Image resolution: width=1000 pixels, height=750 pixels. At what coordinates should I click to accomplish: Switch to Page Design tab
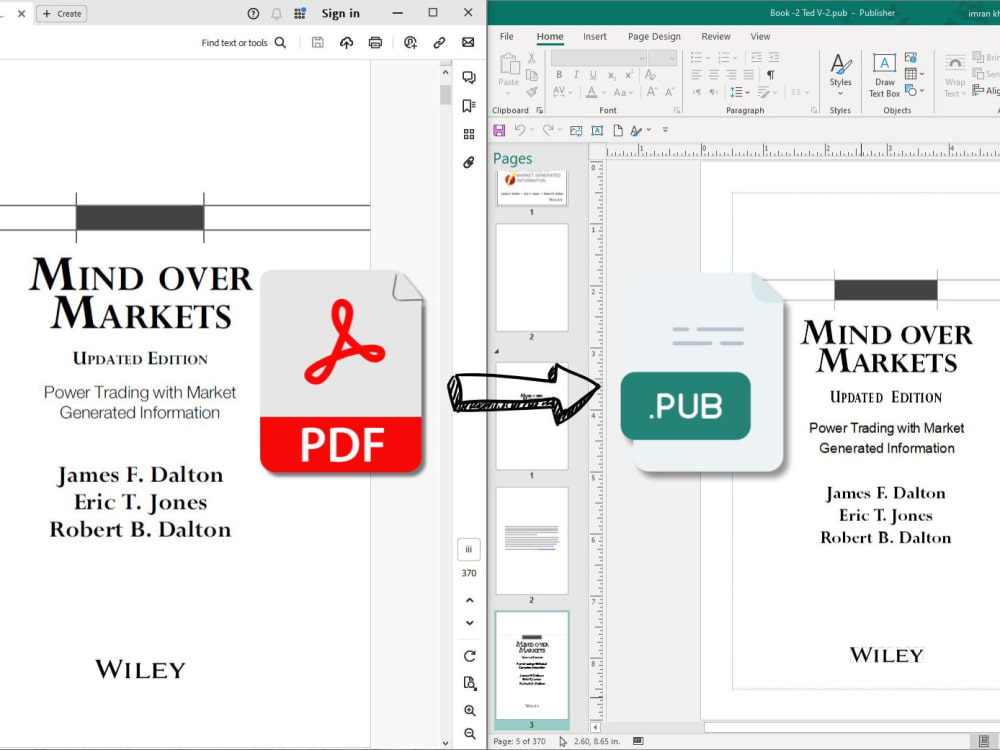coord(654,36)
